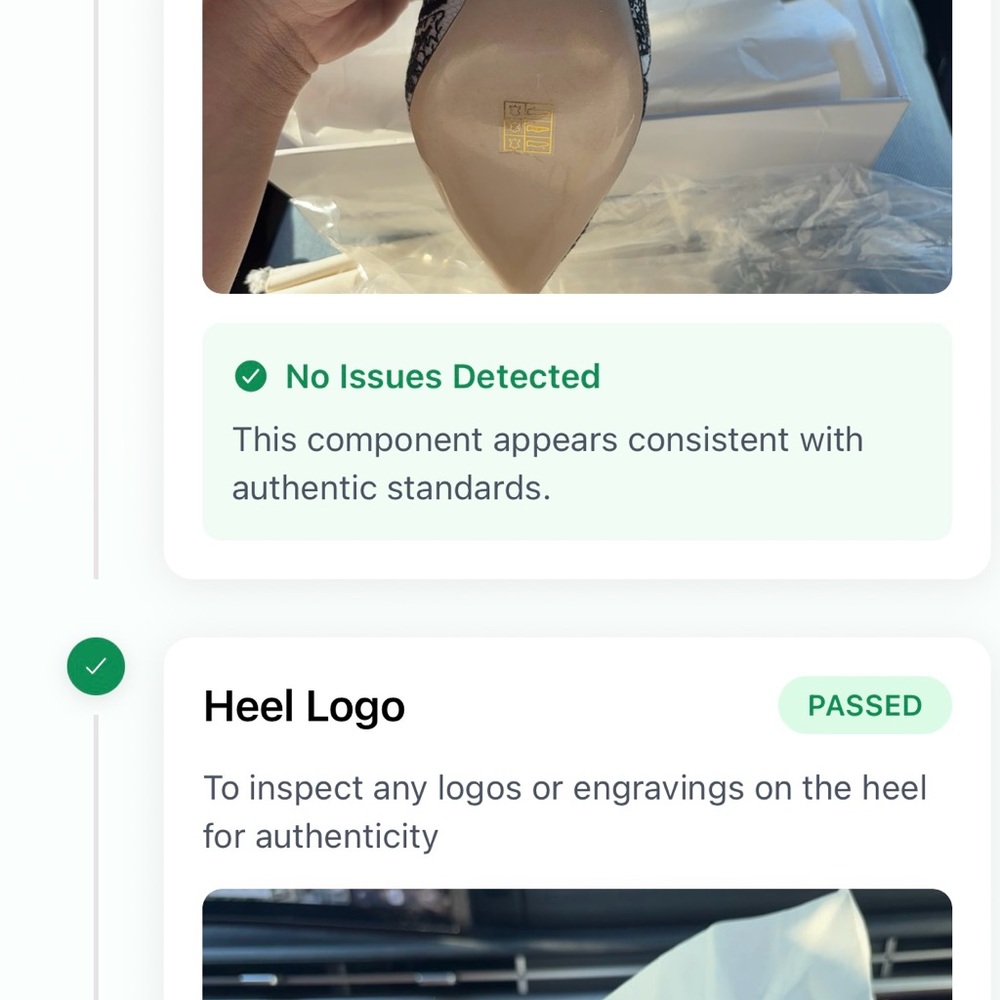Open the Heel Logo photo at the bottom
This screenshot has width=1000, height=1000.
point(577,945)
